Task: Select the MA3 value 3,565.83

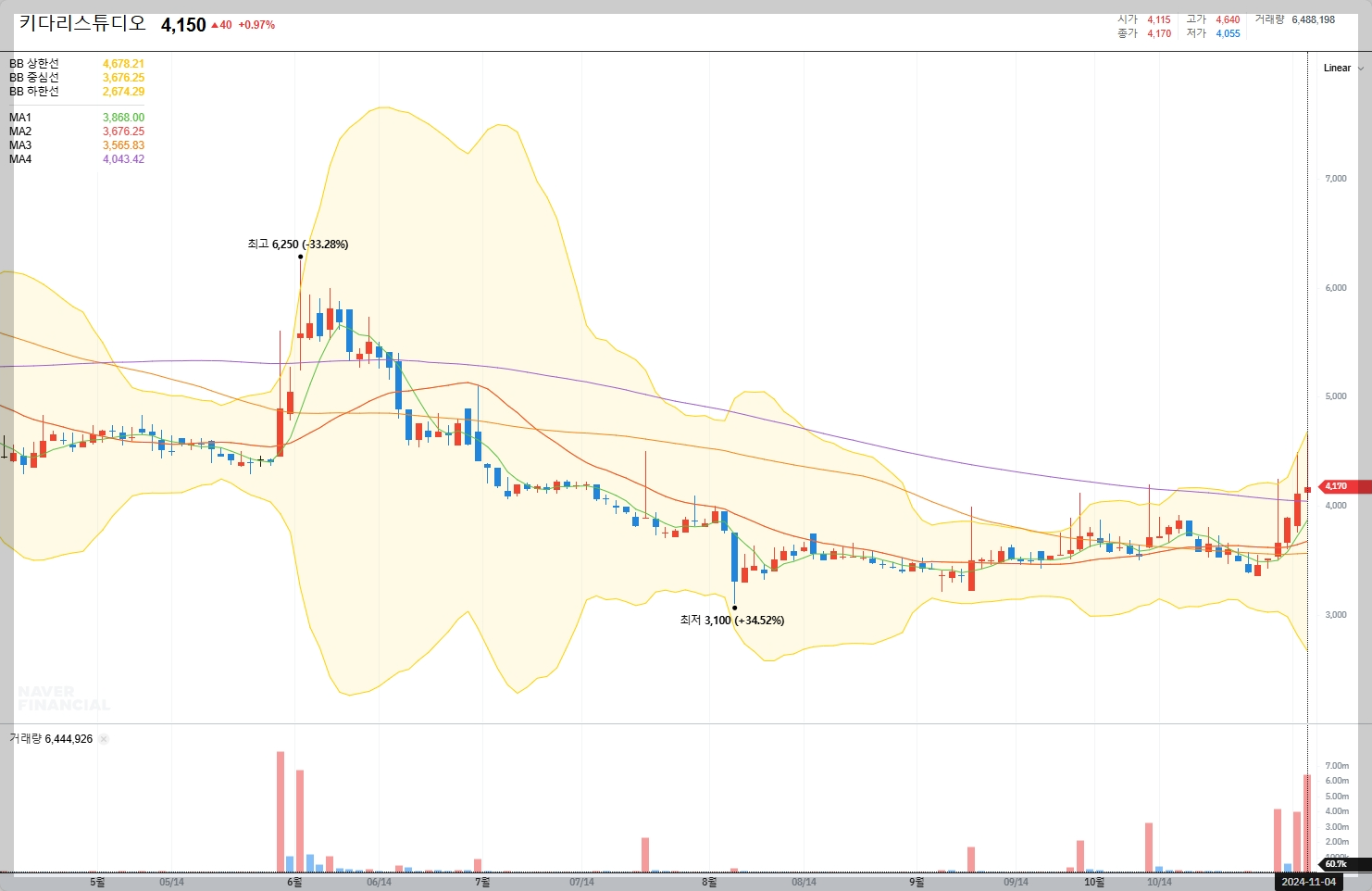Action: pyautogui.click(x=123, y=145)
